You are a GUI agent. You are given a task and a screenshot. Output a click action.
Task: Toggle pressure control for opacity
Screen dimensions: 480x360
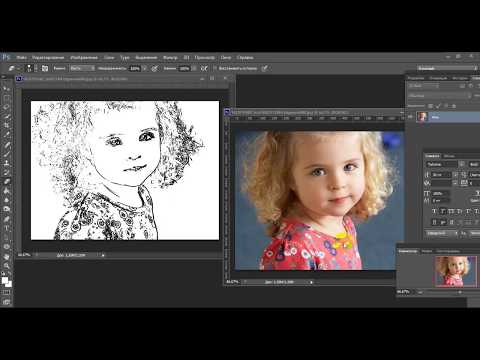tap(155, 68)
